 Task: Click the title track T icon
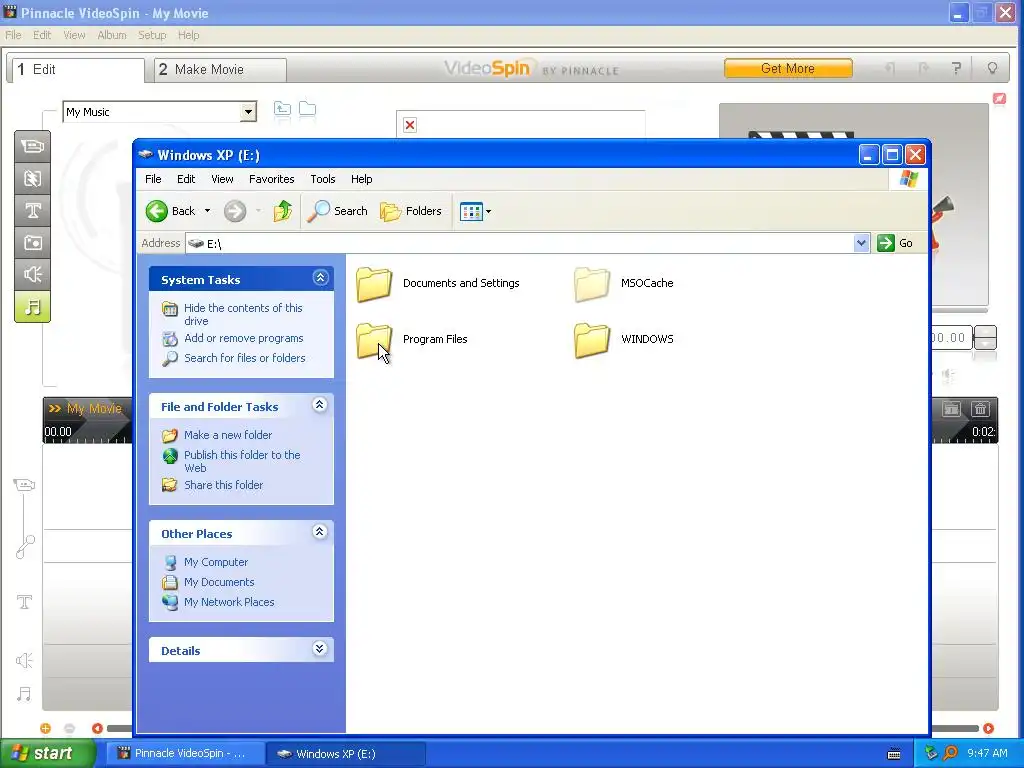coord(24,601)
